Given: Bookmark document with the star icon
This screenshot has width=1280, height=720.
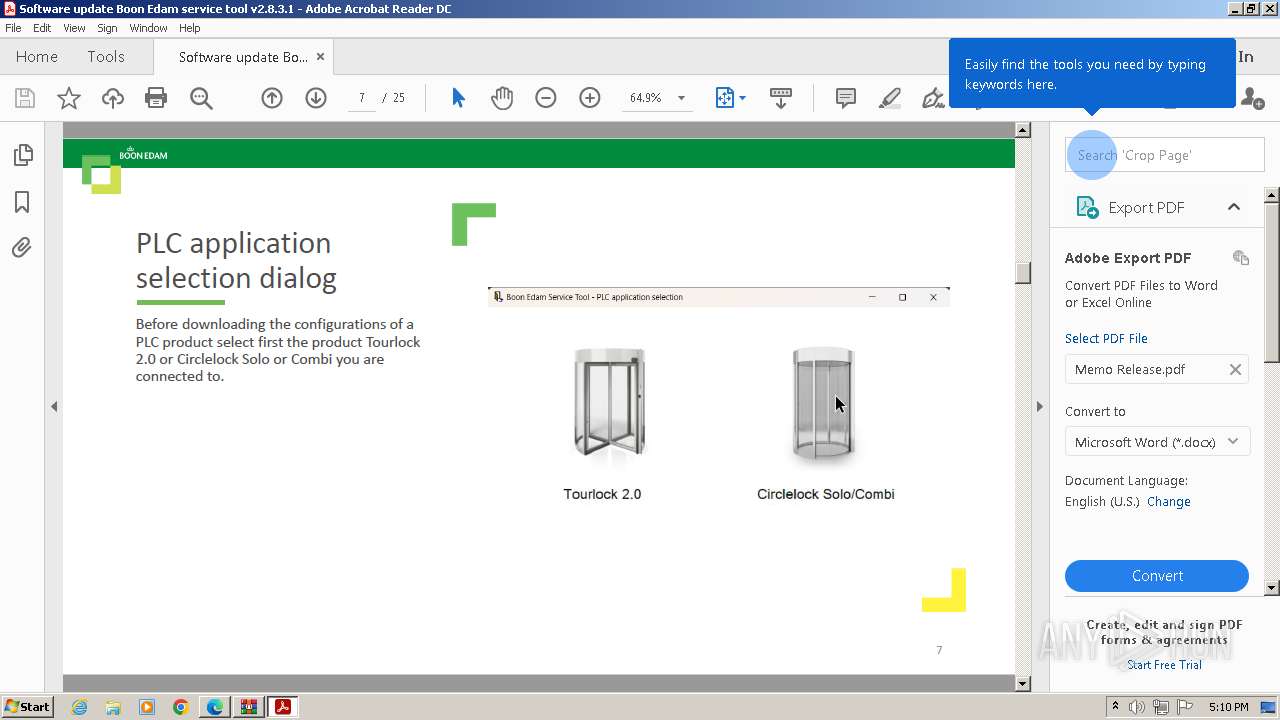Looking at the screenshot, I should [x=69, y=98].
